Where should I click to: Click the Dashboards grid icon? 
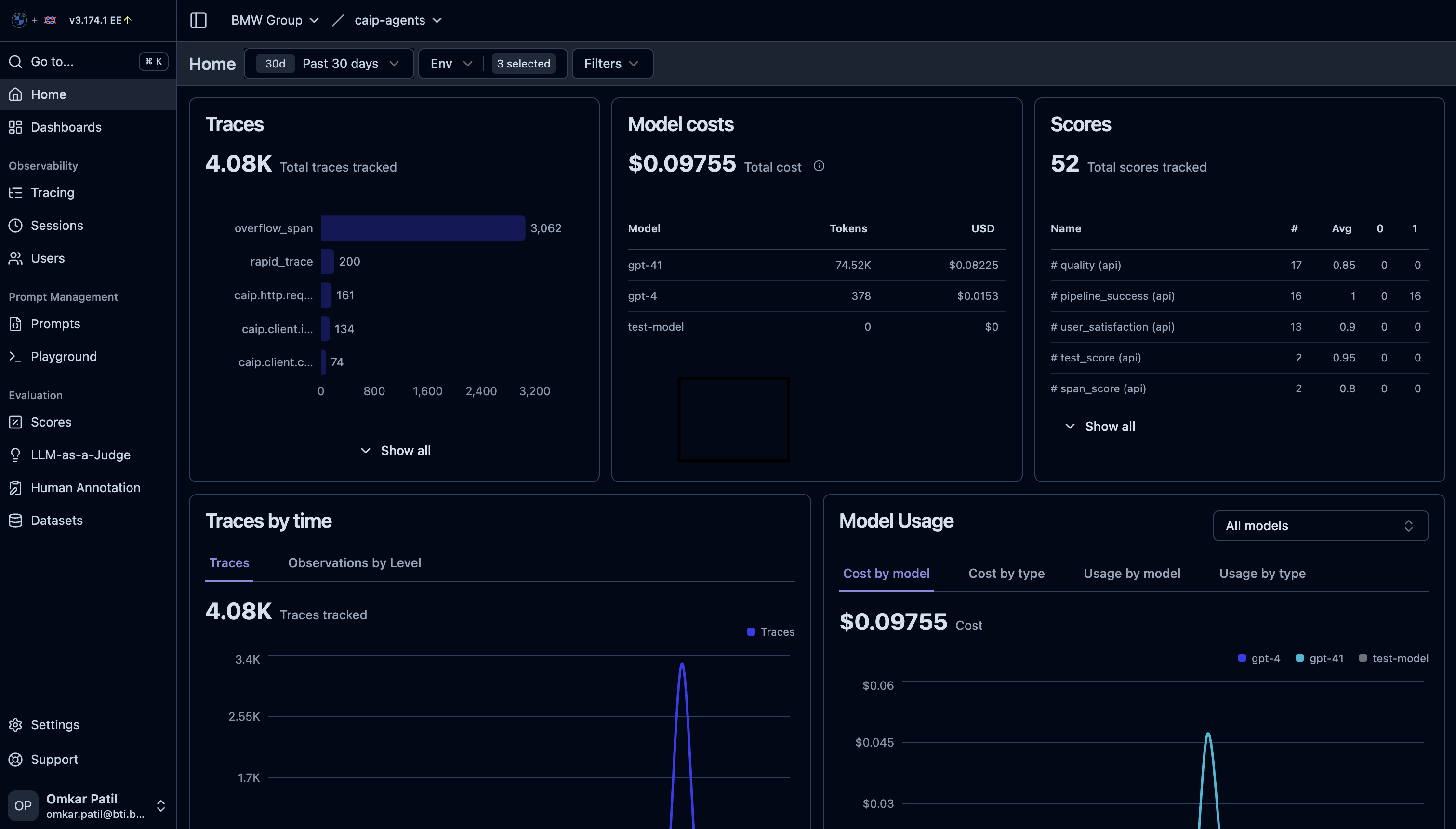(15, 127)
